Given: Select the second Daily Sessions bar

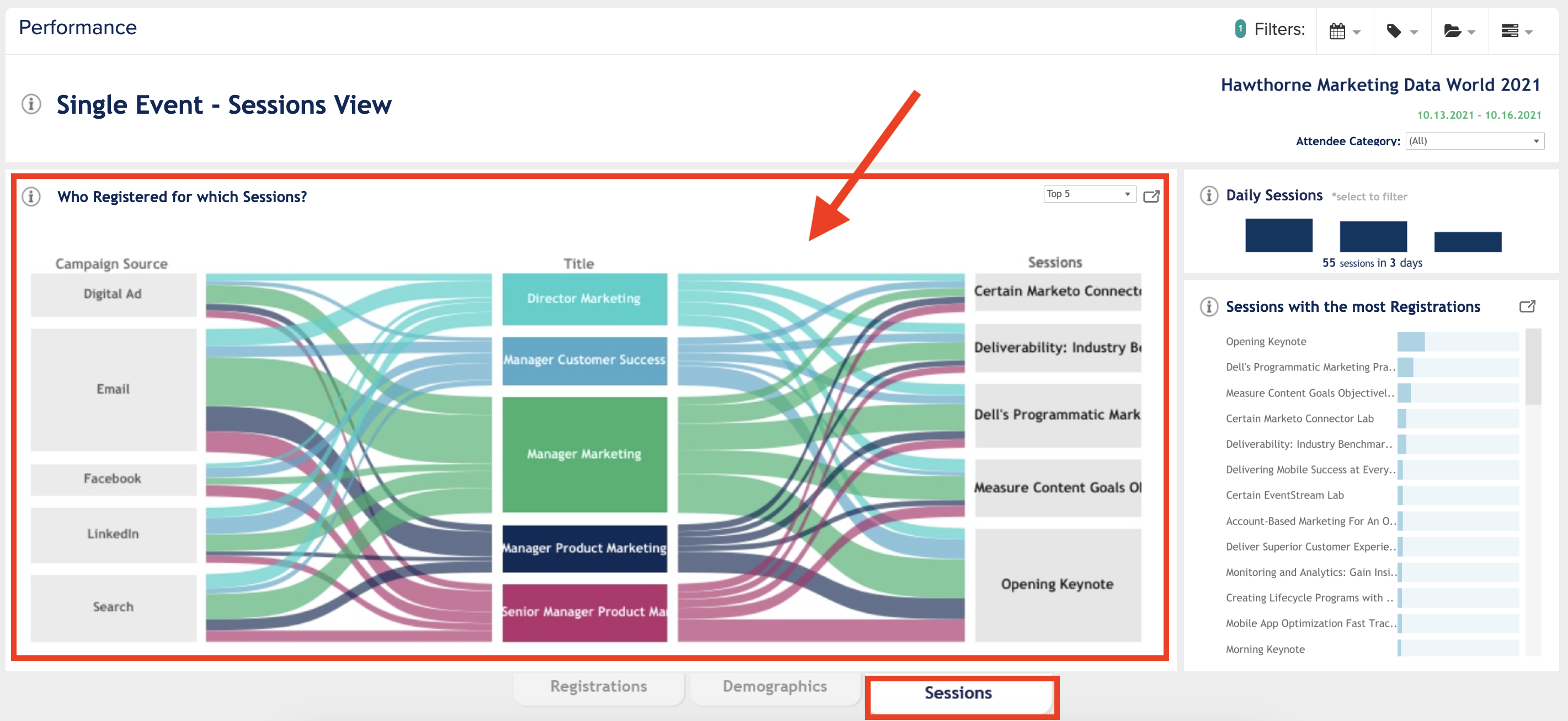Looking at the screenshot, I should (1373, 236).
